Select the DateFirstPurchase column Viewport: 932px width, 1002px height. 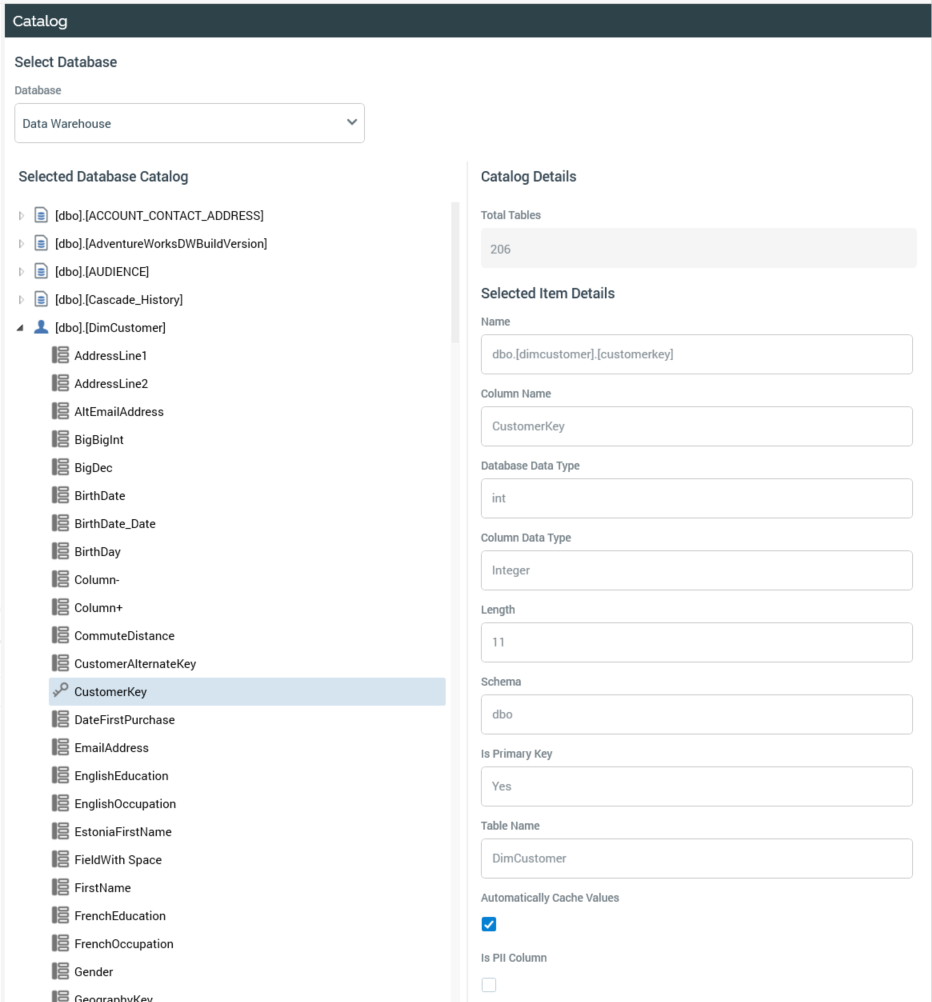pos(124,719)
